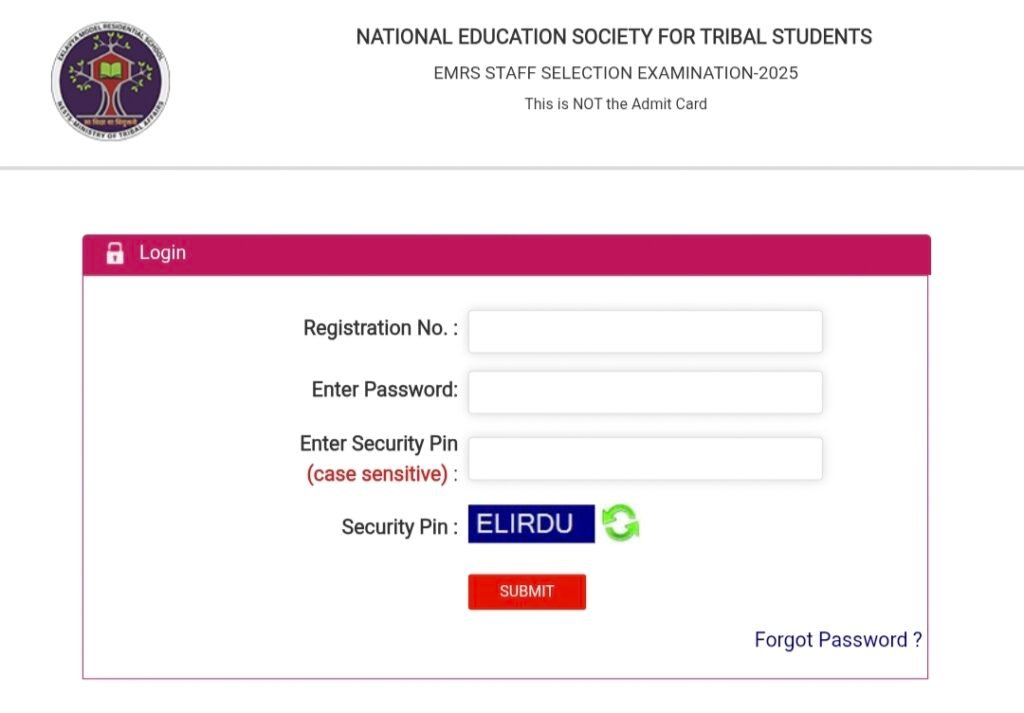Click the grey divider below page header
1024x713 pixels.
tap(512, 168)
